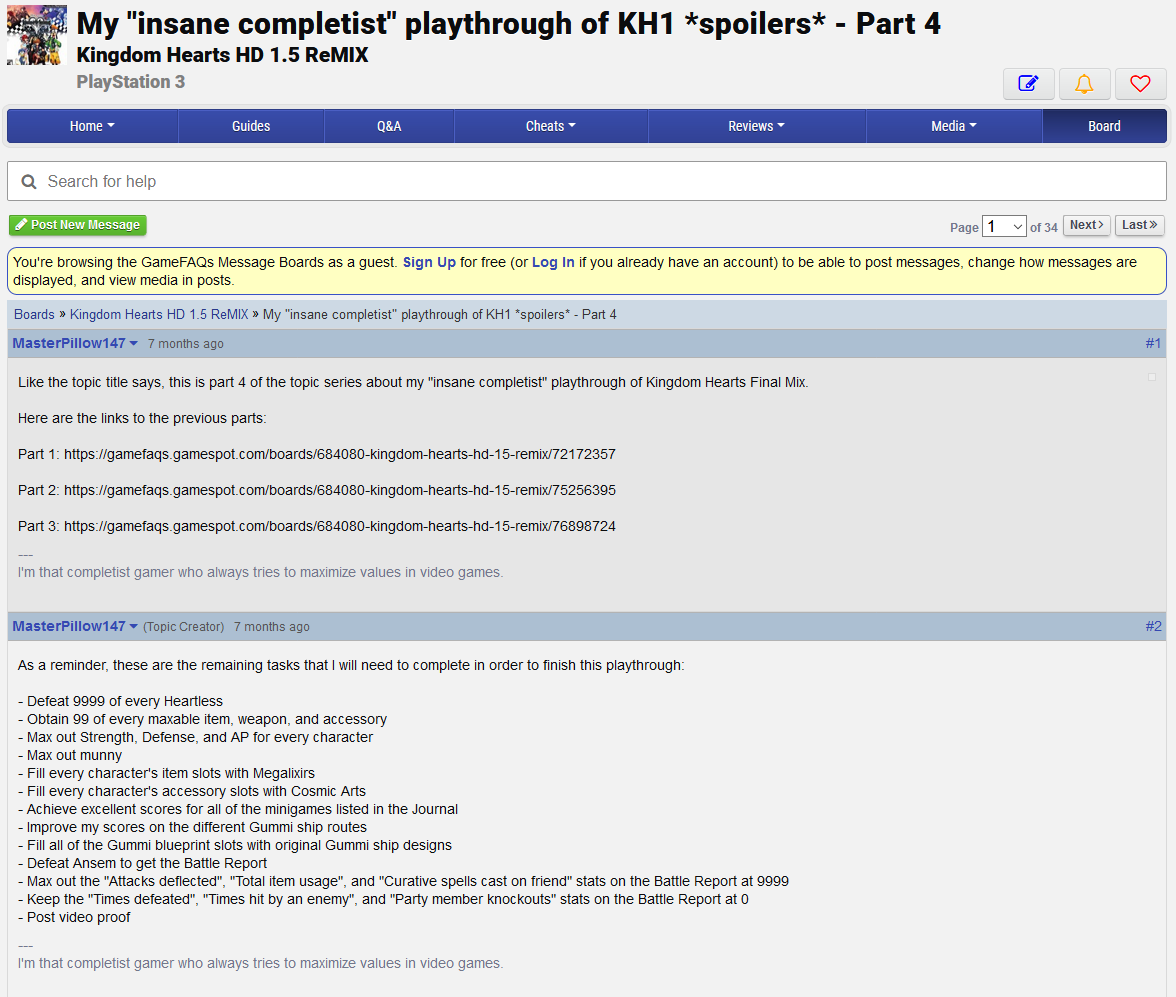Click the edit pencil icon button
The image size is (1176, 997).
pos(1028,84)
